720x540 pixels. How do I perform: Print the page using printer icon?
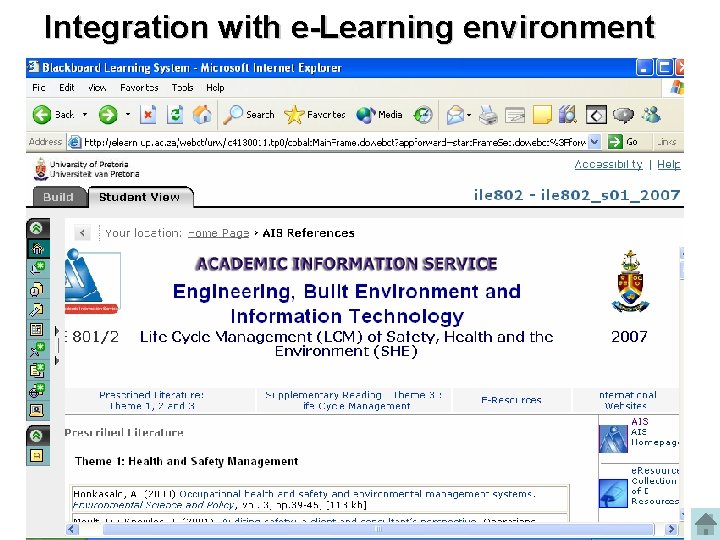488,115
